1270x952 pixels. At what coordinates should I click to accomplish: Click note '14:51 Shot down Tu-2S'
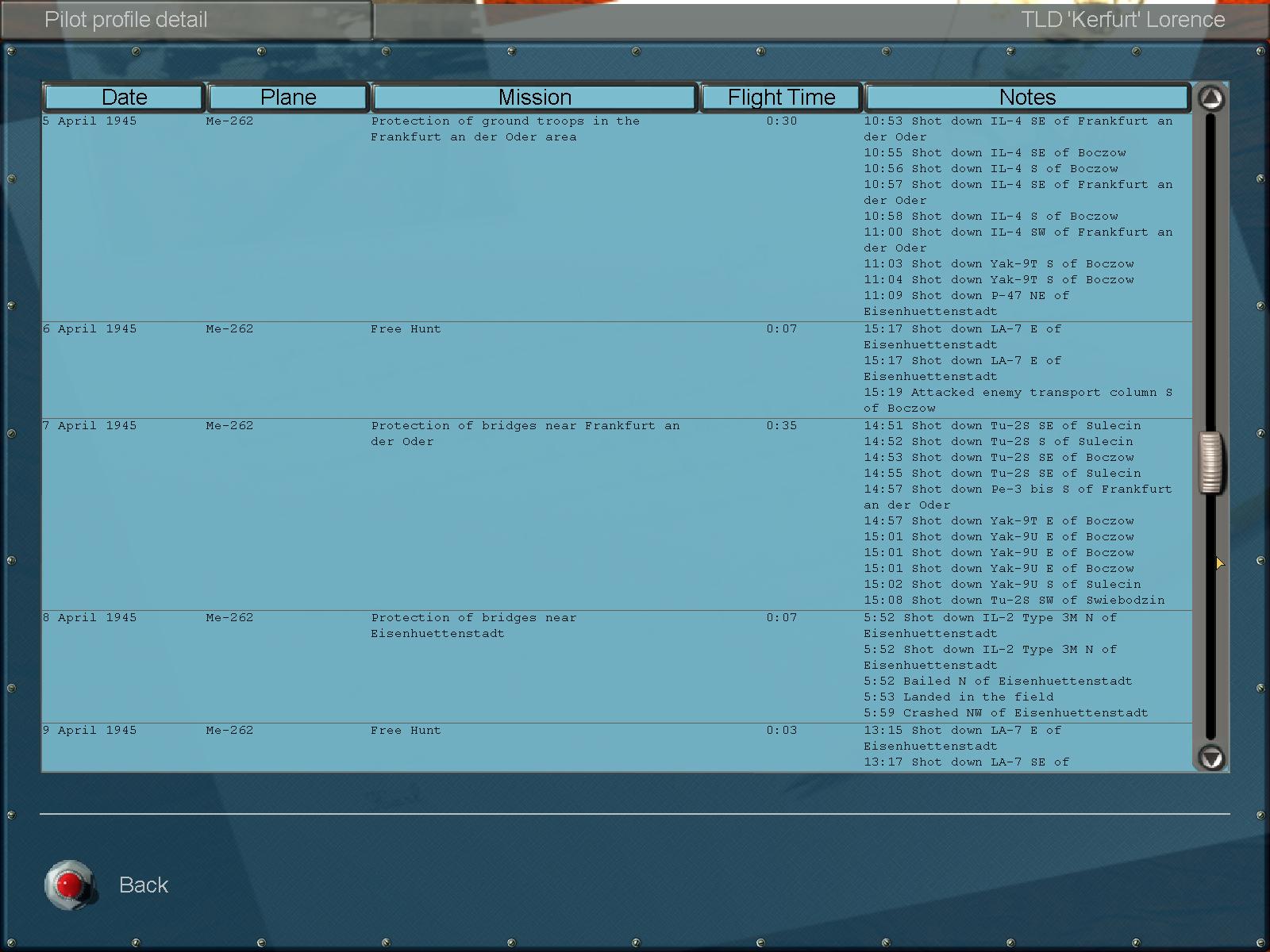coord(1003,426)
